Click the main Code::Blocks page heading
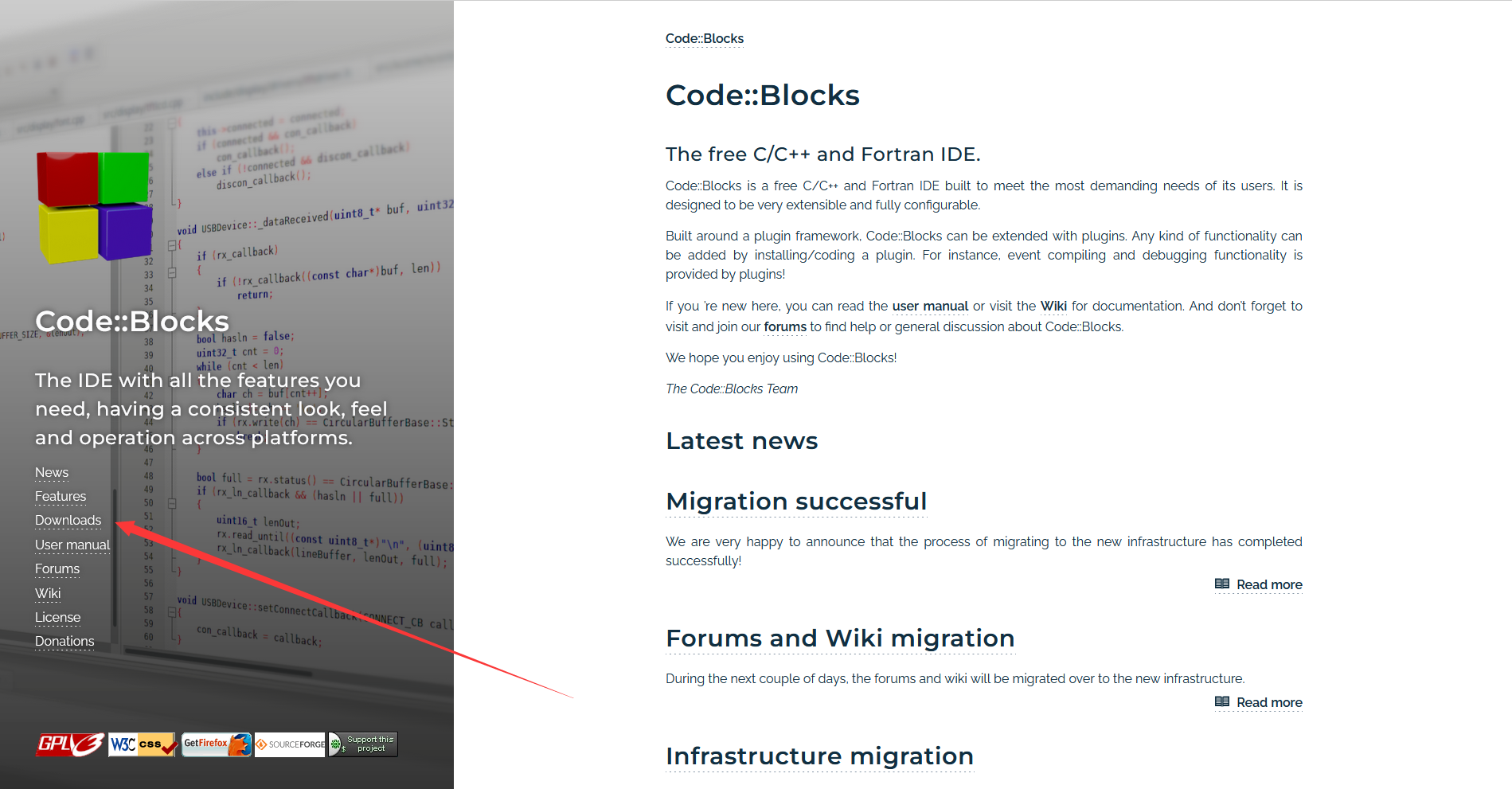The image size is (1512, 789). coord(763,95)
